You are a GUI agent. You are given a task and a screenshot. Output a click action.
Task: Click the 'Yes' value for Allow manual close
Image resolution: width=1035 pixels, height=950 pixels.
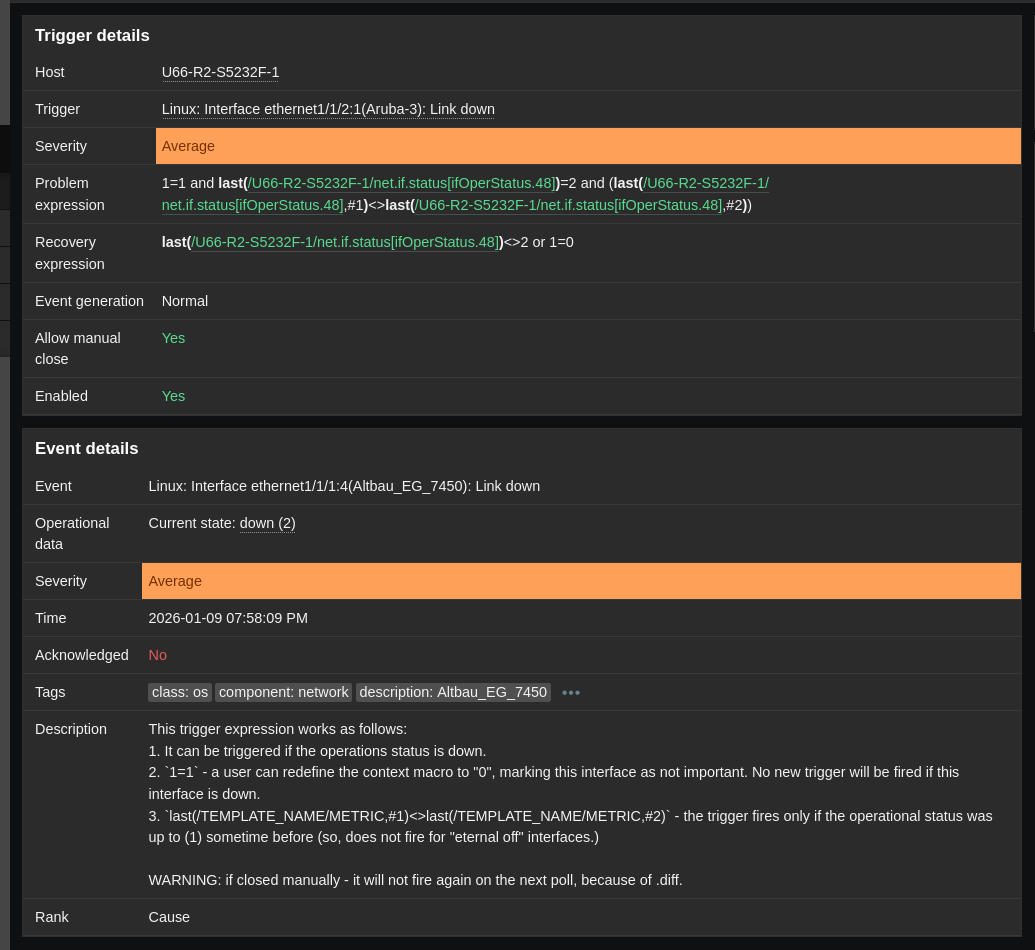click(173, 338)
